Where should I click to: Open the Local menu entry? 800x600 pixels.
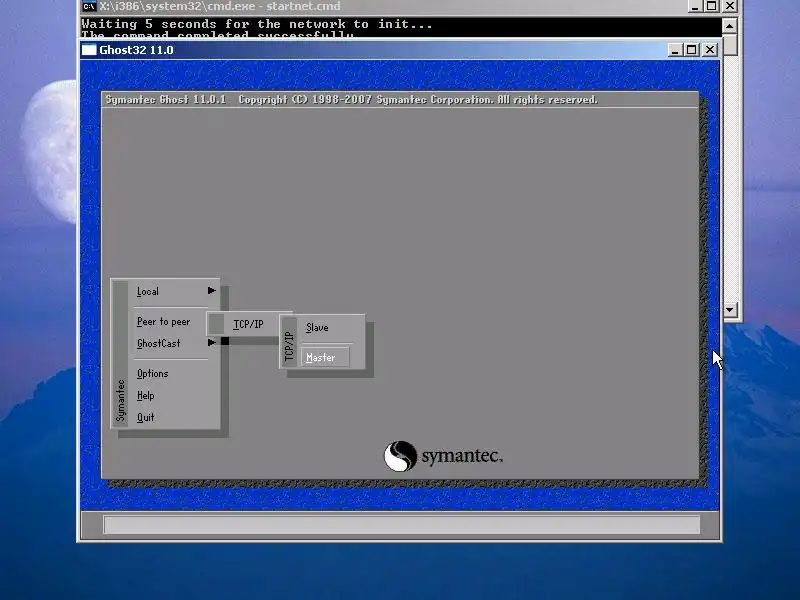click(x=148, y=291)
